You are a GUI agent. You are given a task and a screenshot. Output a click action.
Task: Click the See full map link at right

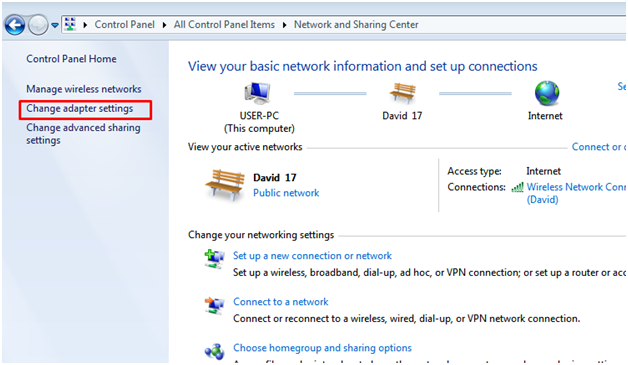[622, 86]
